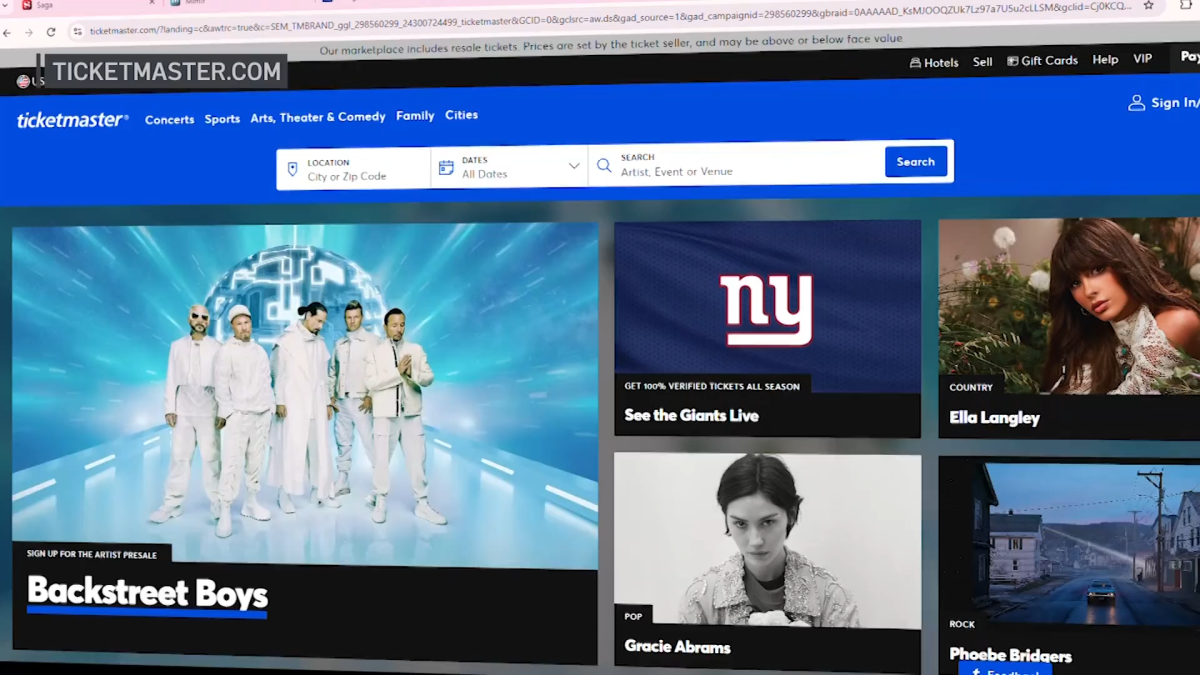Click the Sign In link
This screenshot has height=675, width=1200.
[x=1174, y=102]
